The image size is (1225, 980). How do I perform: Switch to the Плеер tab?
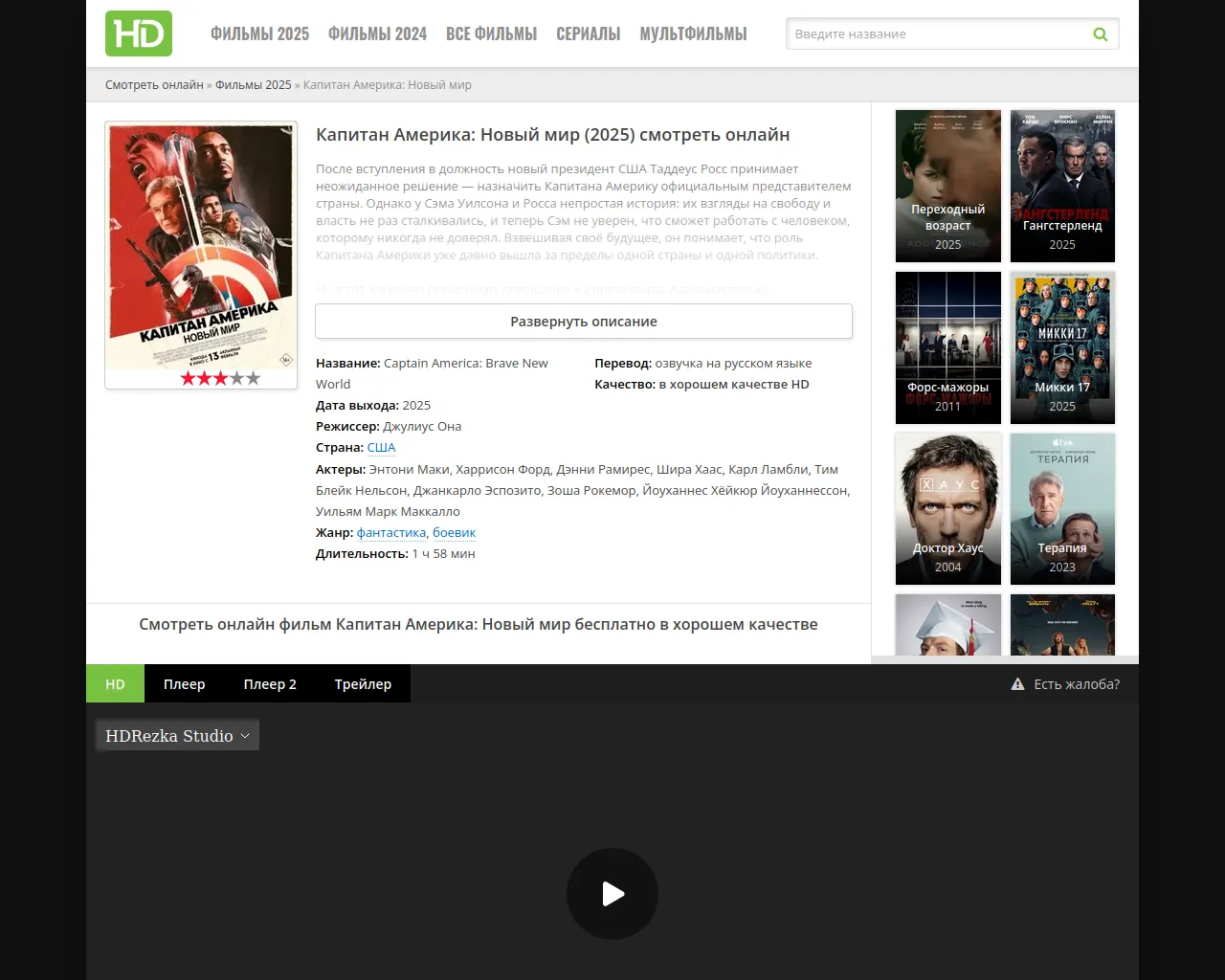click(185, 683)
